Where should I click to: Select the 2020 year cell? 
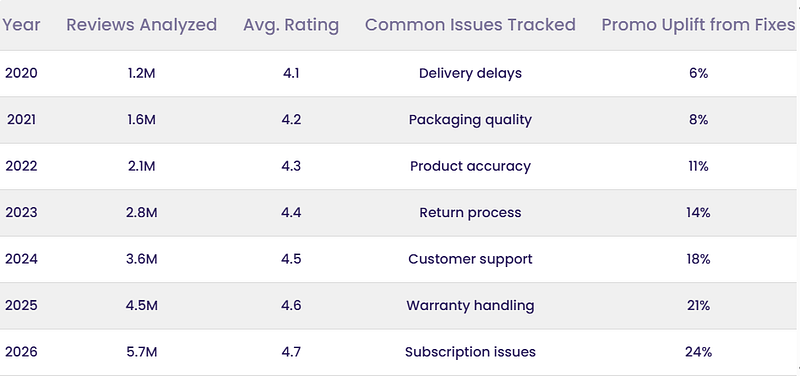(x=21, y=73)
